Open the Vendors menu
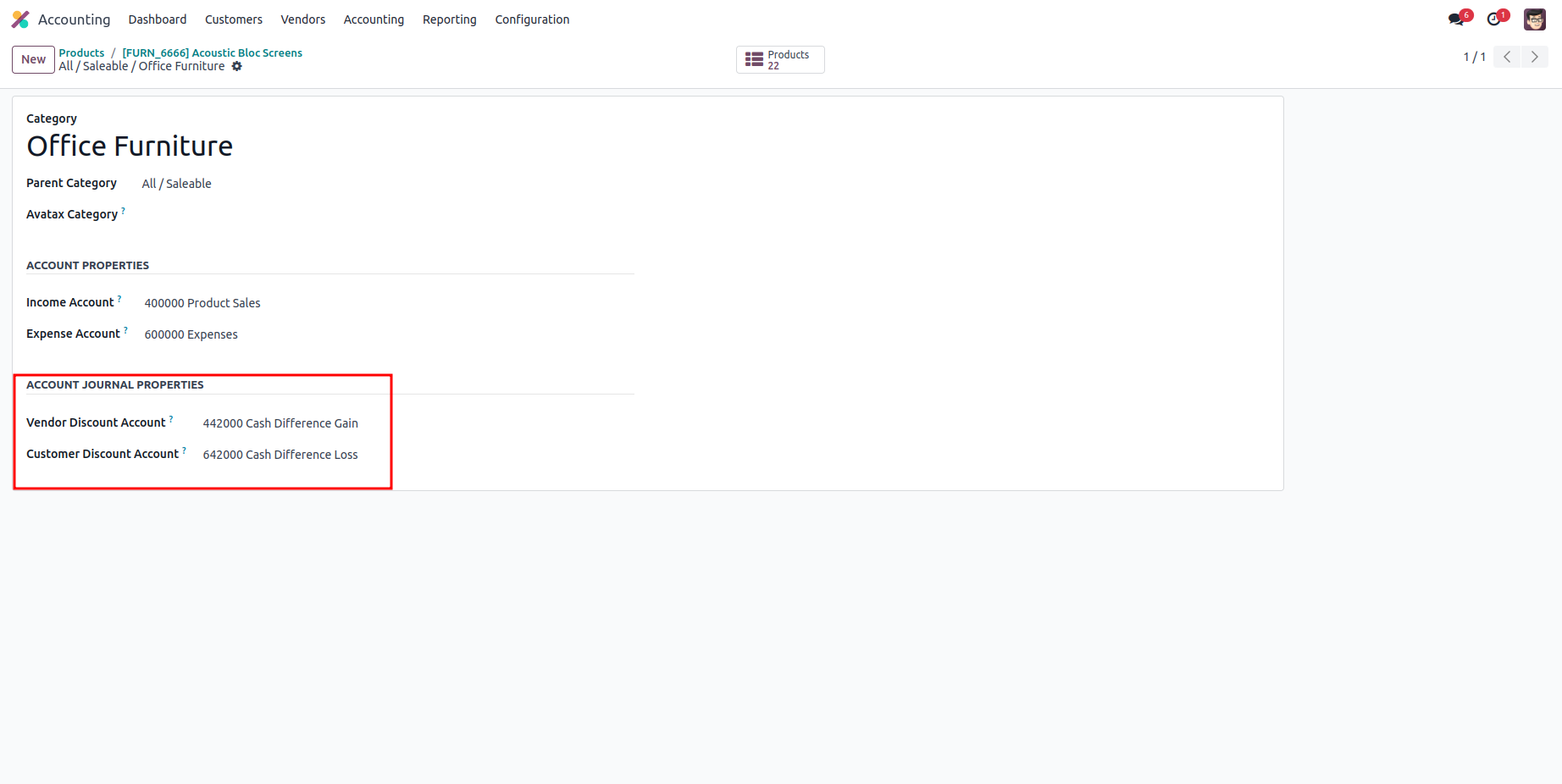This screenshot has height=784, width=1562. [303, 19]
